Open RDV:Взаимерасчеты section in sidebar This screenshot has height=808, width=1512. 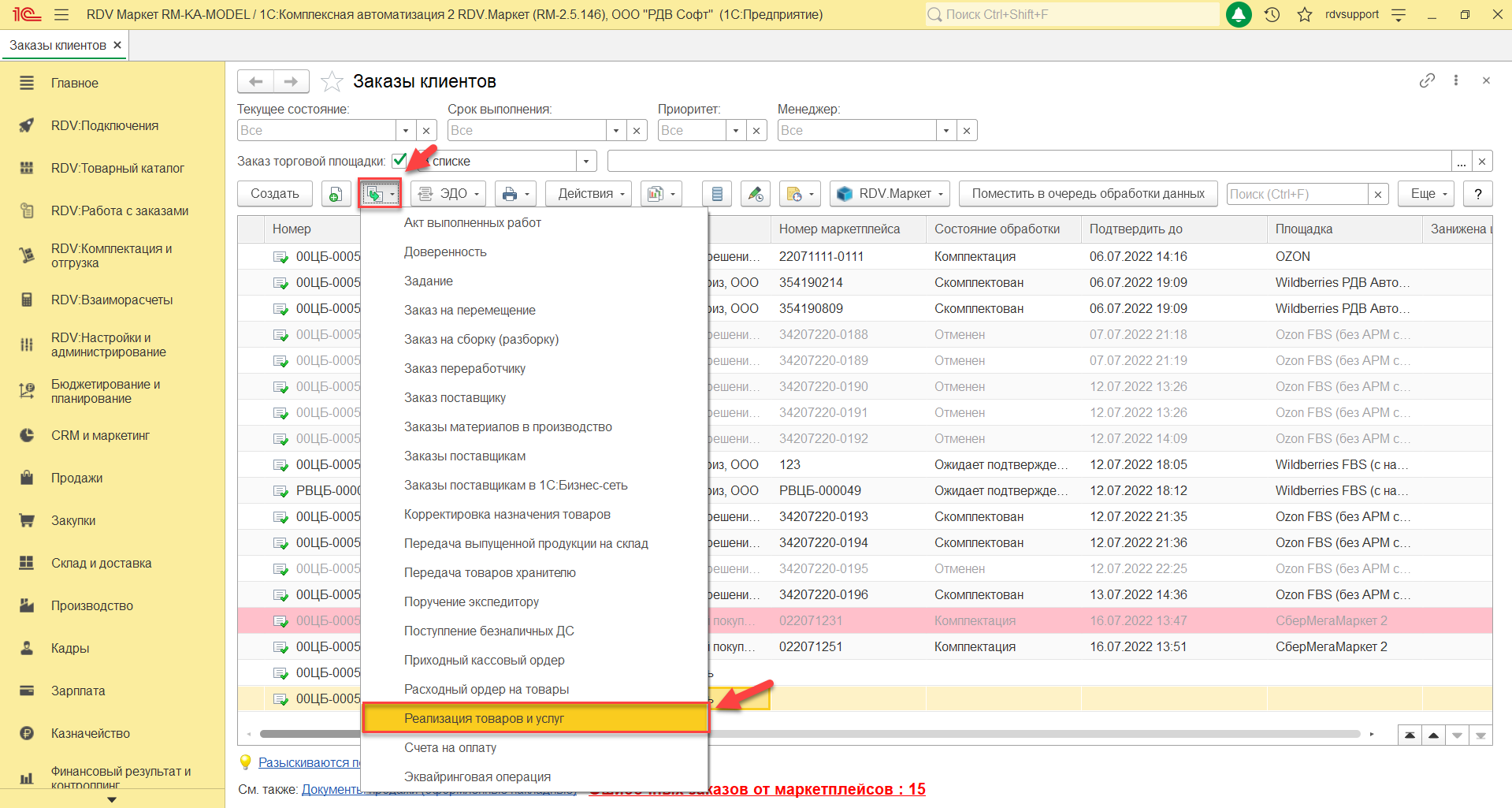pyautogui.click(x=112, y=300)
